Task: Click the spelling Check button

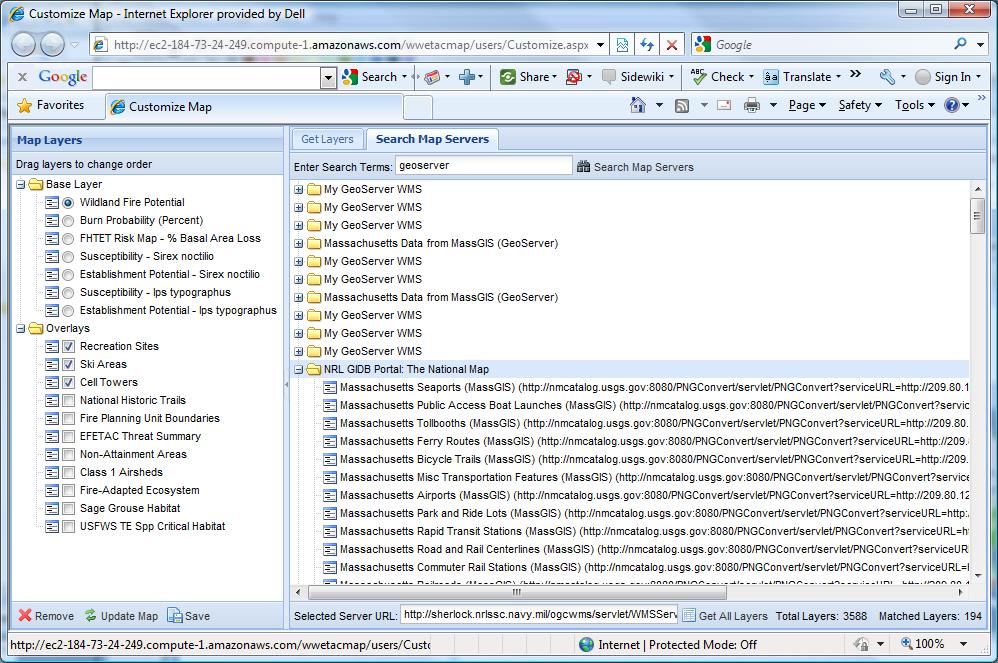Action: tap(722, 77)
